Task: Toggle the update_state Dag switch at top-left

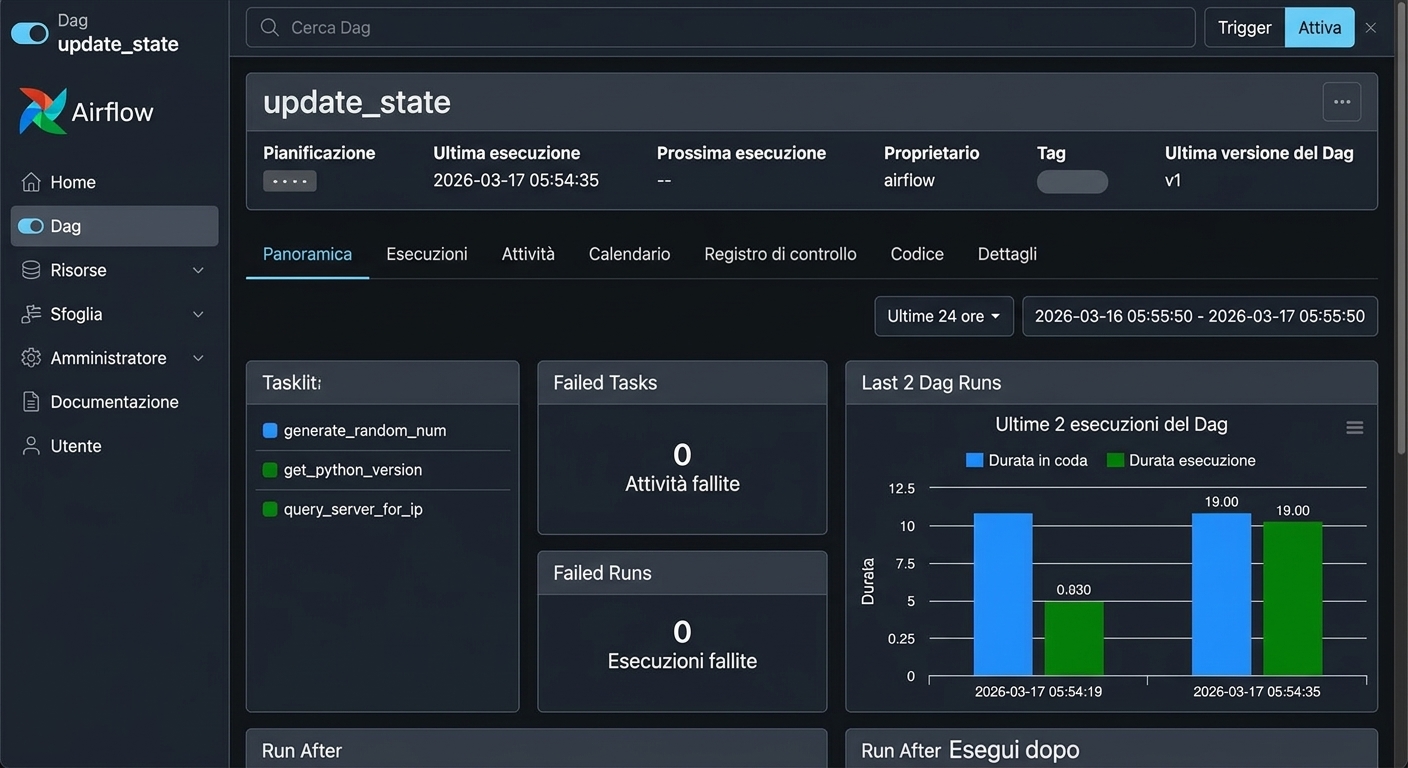Action: [30, 33]
